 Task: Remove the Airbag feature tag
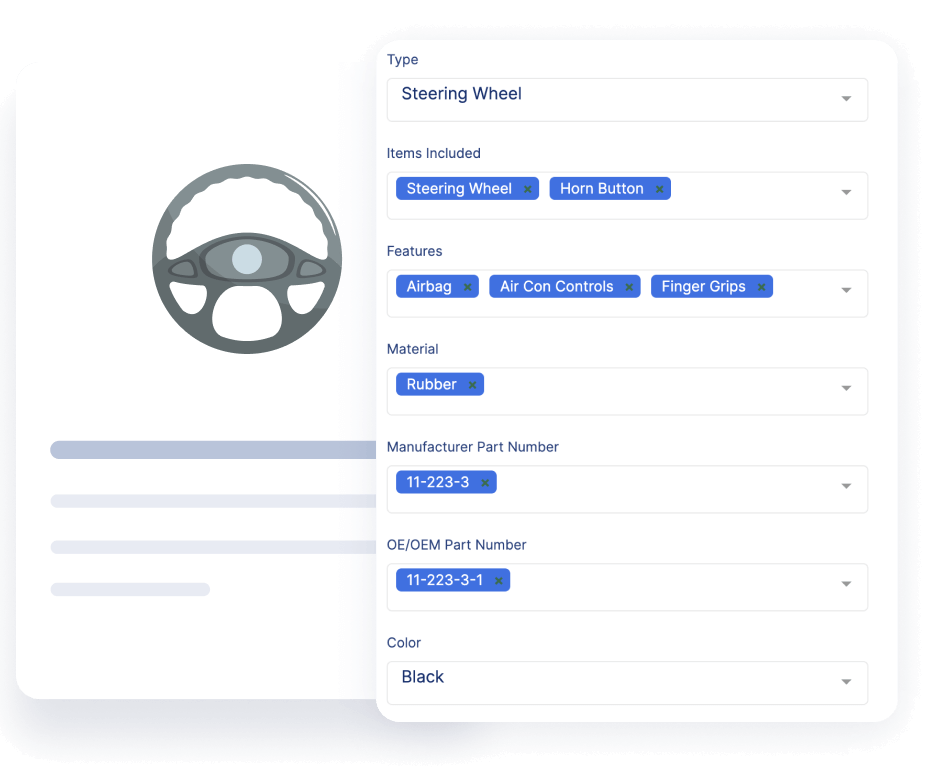coord(467,286)
